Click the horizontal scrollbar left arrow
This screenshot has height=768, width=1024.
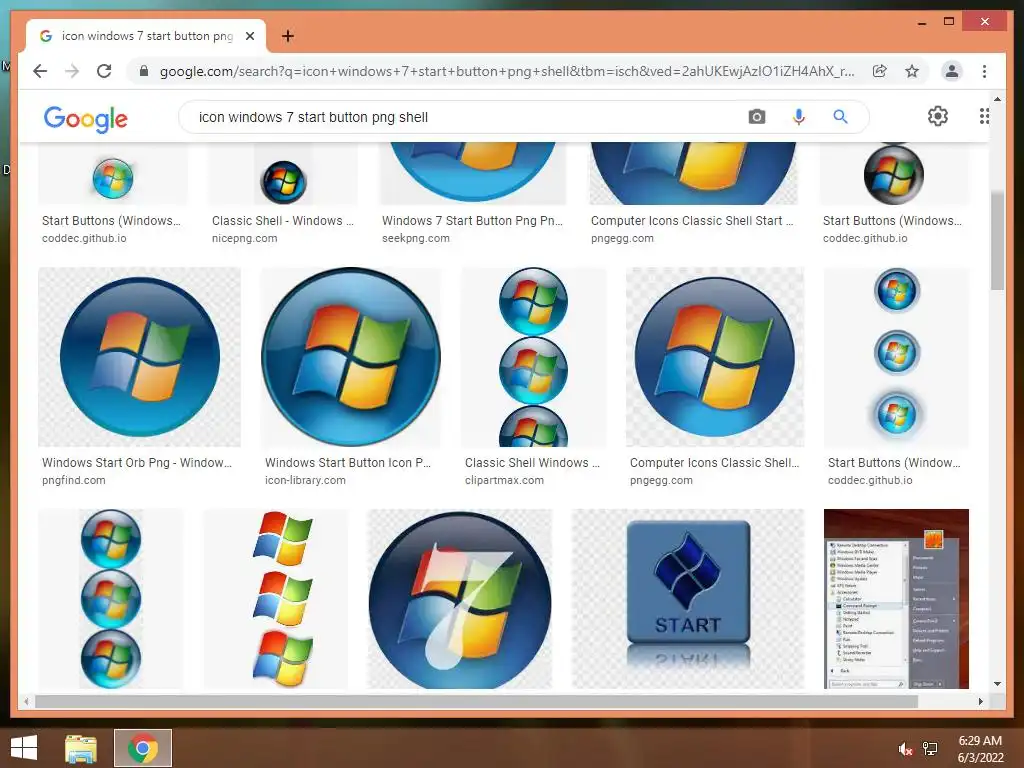(x=26, y=701)
